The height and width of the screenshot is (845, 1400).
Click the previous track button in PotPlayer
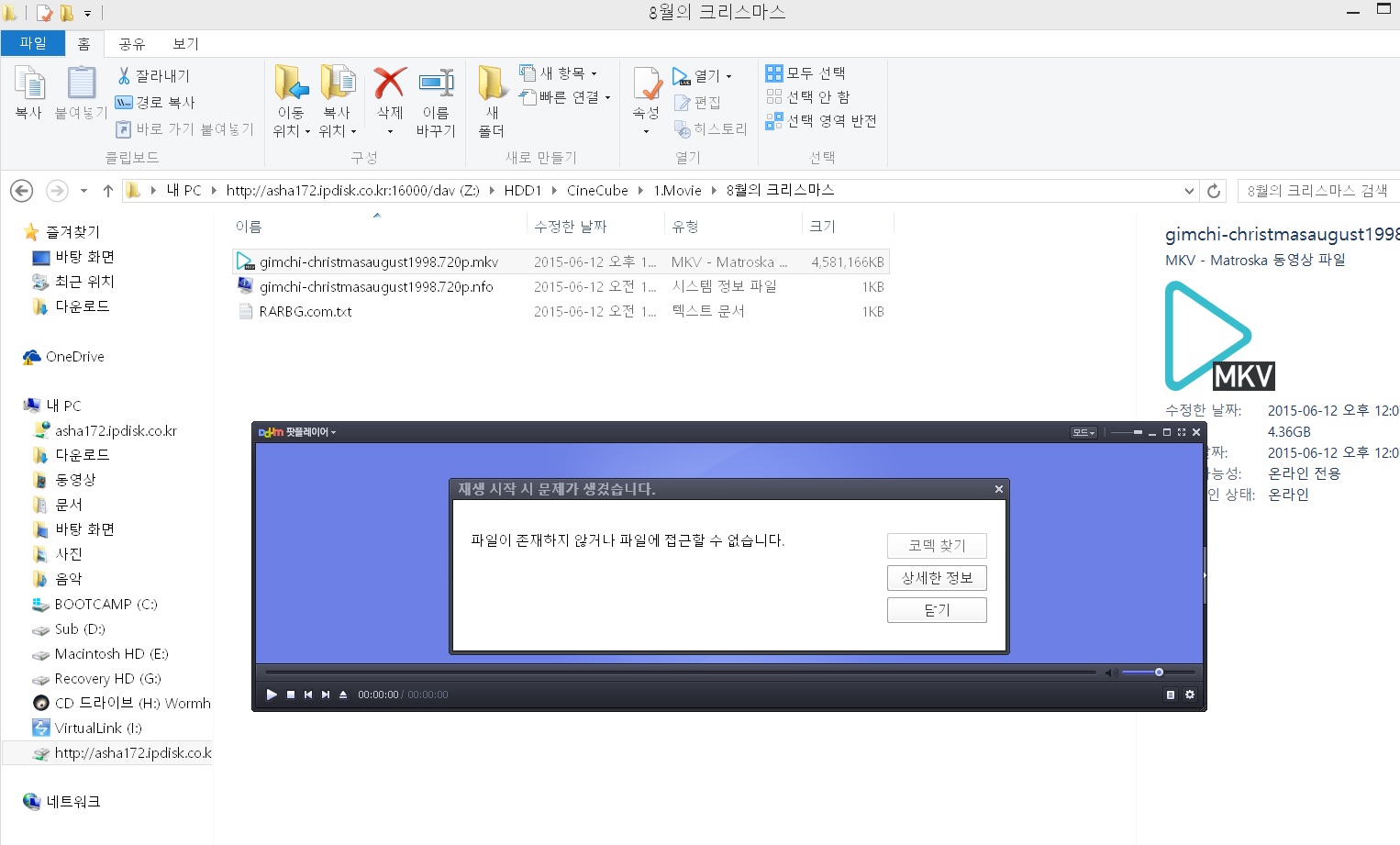308,695
